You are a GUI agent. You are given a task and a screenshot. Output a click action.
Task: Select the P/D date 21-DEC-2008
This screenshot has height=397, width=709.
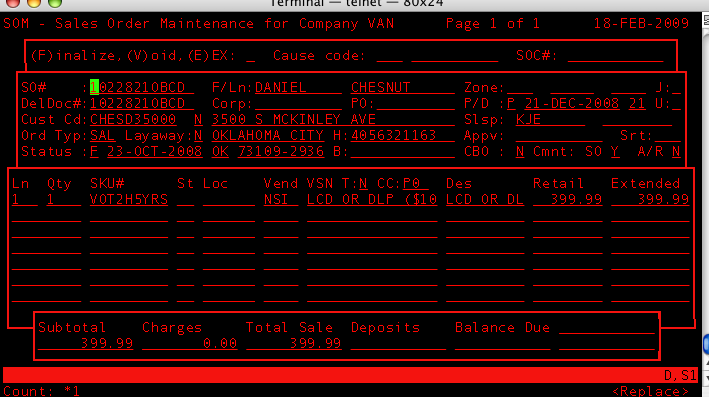point(572,104)
